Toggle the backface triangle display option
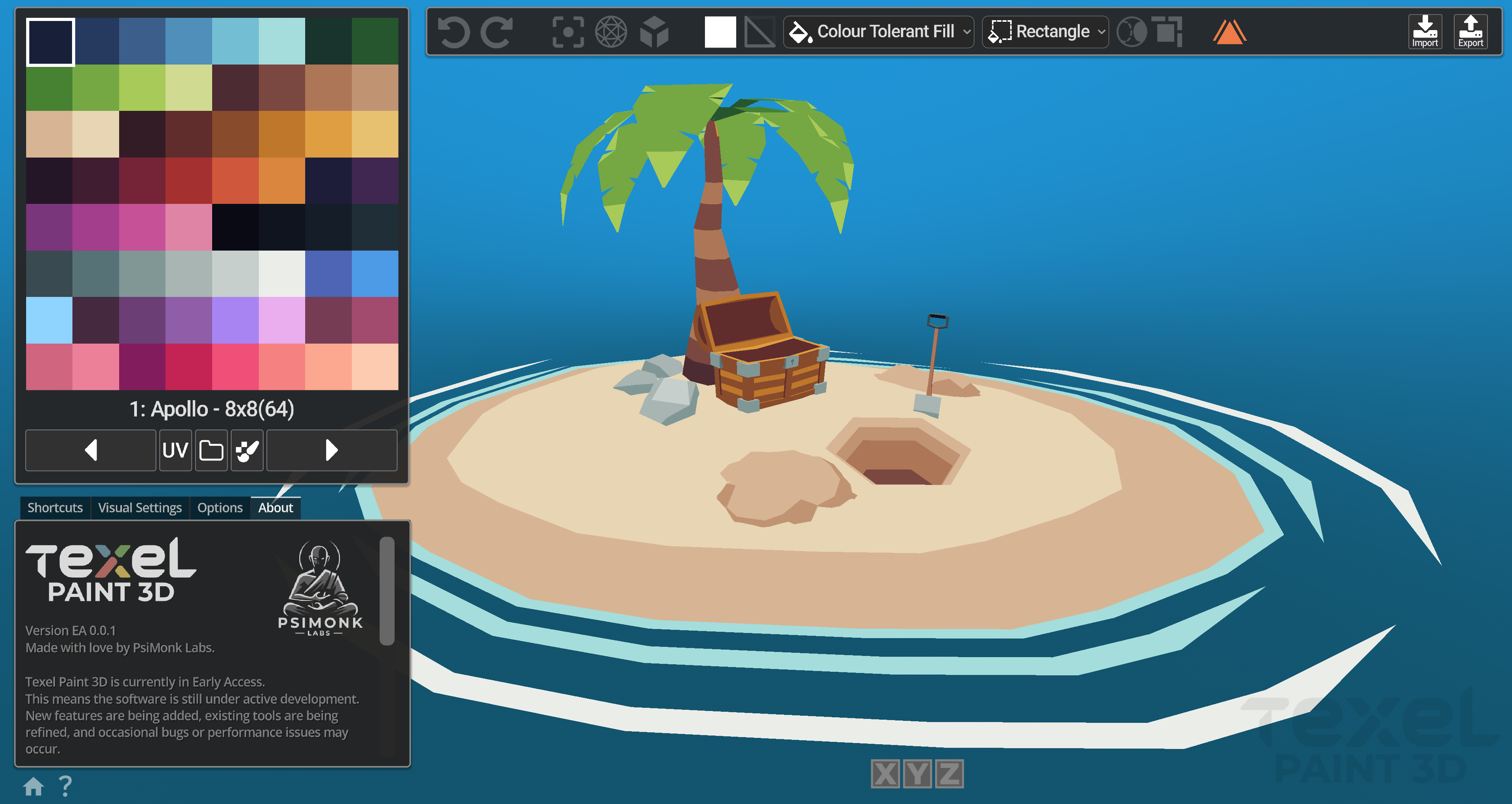The image size is (1512, 804). pyautogui.click(x=758, y=32)
